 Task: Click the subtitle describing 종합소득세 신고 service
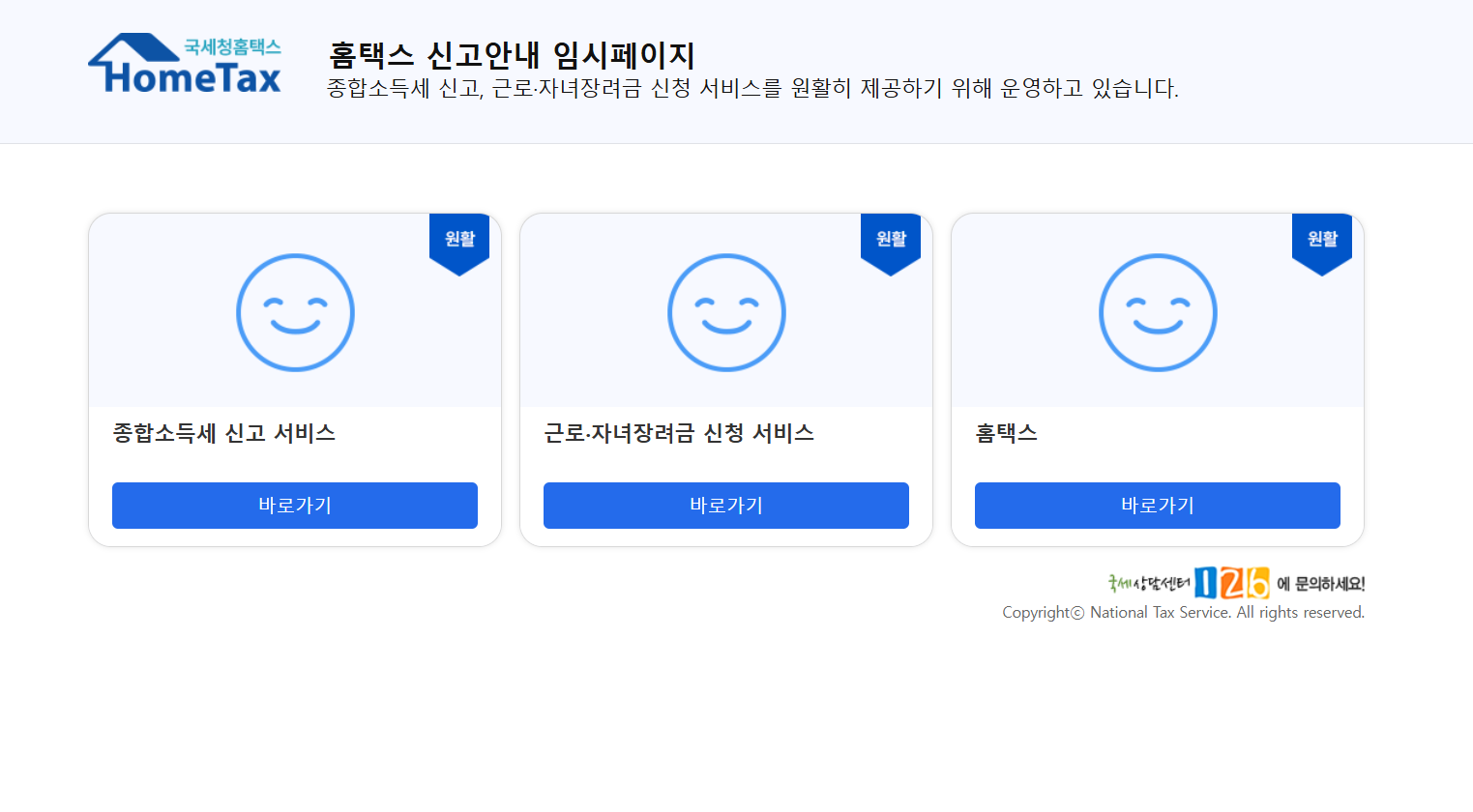(752, 88)
